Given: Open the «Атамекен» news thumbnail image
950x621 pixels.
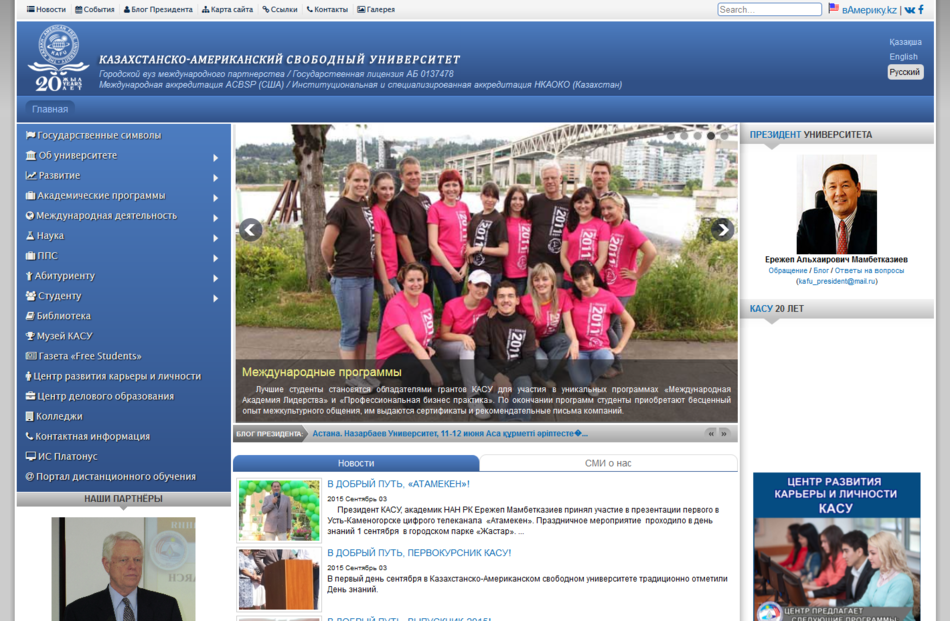Looking at the screenshot, I should coord(279,510).
